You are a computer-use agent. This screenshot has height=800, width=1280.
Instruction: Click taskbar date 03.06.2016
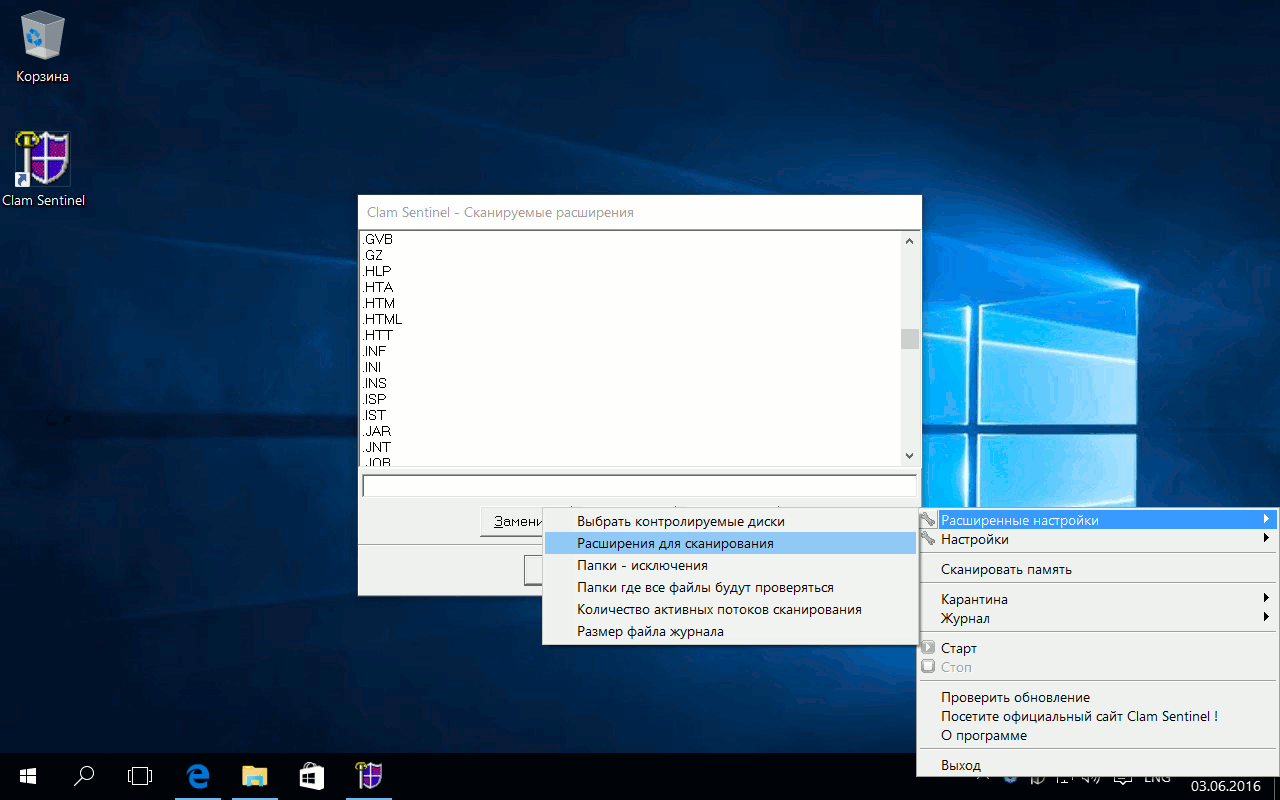click(1225, 787)
